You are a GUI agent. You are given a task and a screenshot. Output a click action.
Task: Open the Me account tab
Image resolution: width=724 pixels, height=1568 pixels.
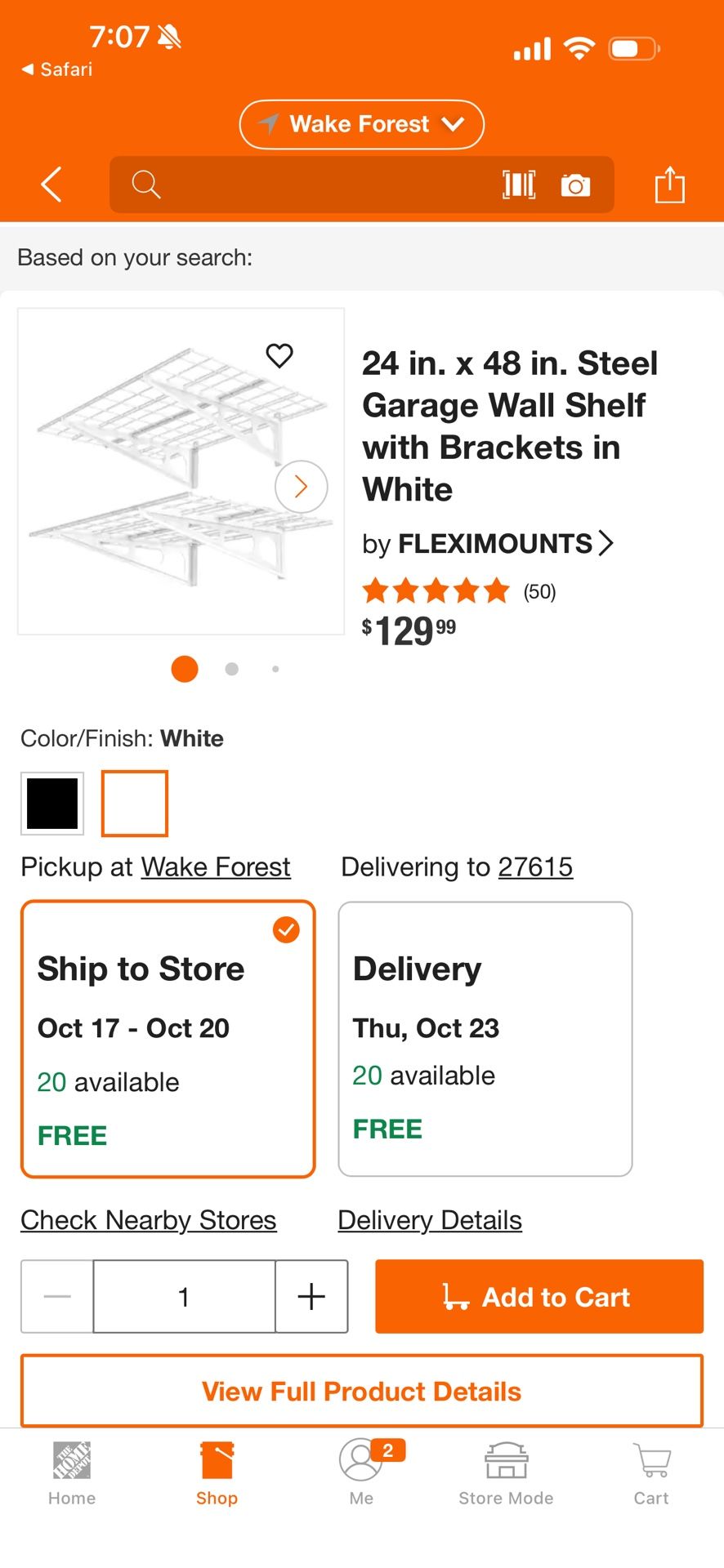[361, 1470]
